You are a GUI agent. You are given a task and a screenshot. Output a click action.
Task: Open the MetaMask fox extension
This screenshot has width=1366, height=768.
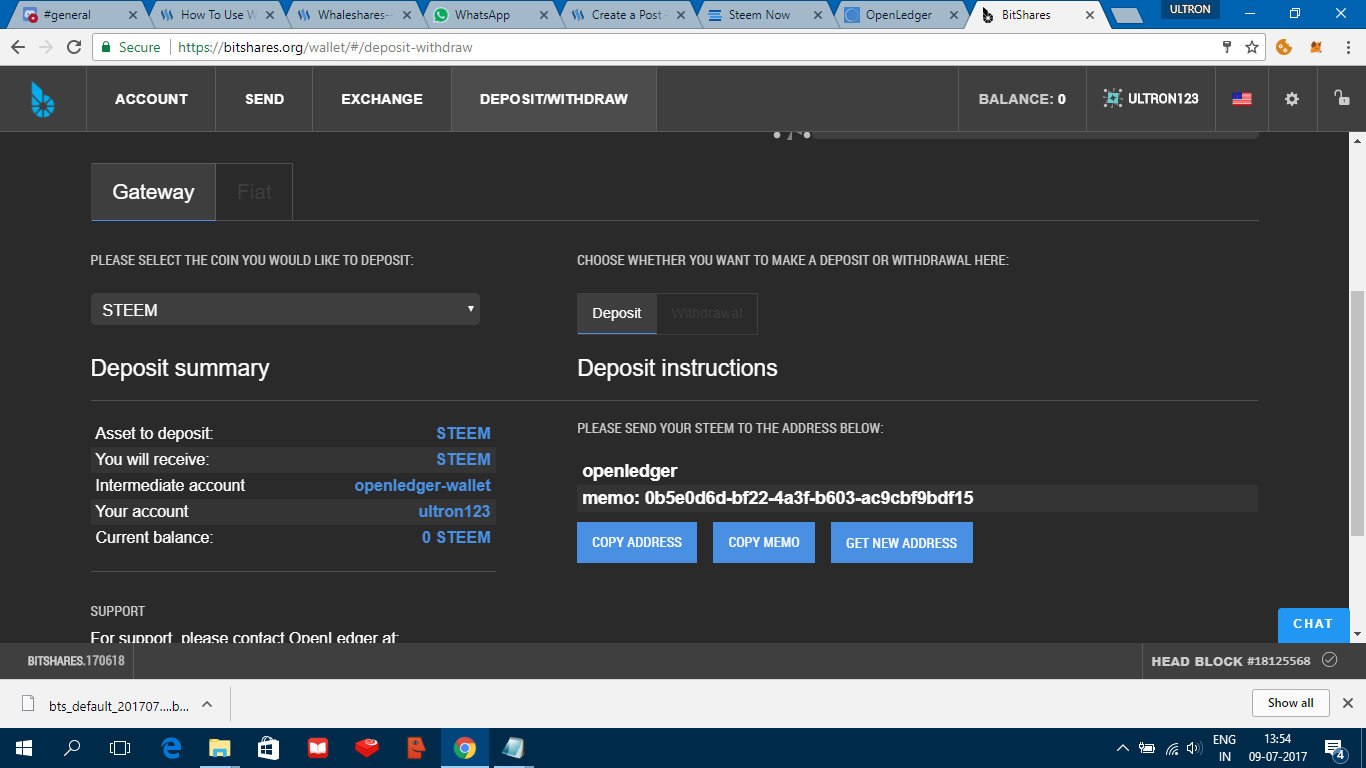click(x=1317, y=47)
